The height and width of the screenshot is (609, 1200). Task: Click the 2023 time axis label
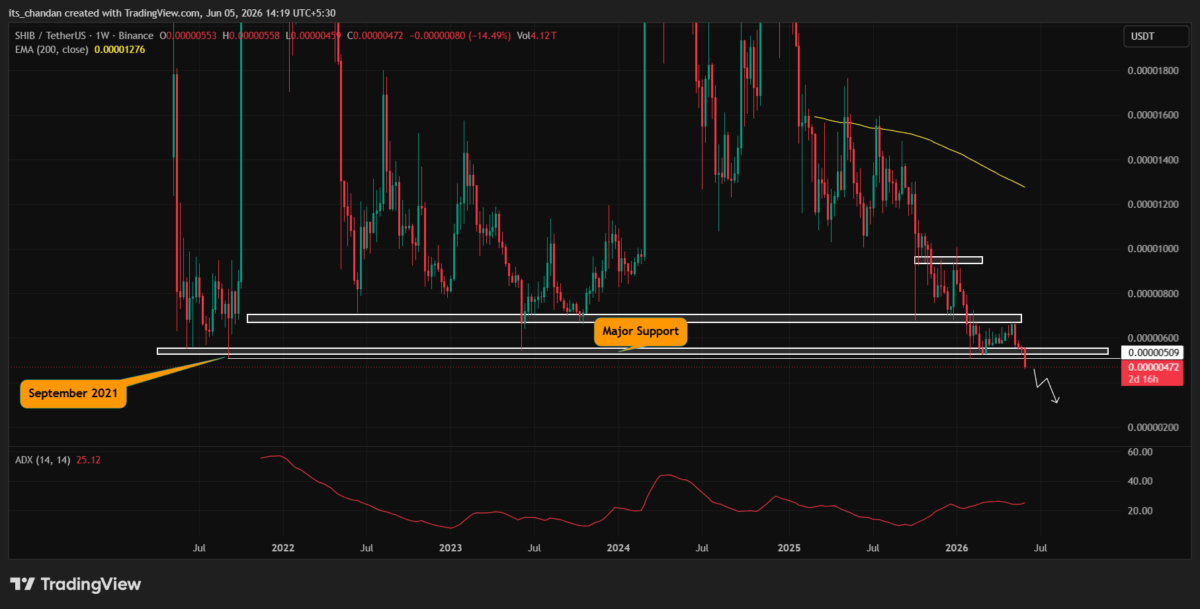[451, 548]
